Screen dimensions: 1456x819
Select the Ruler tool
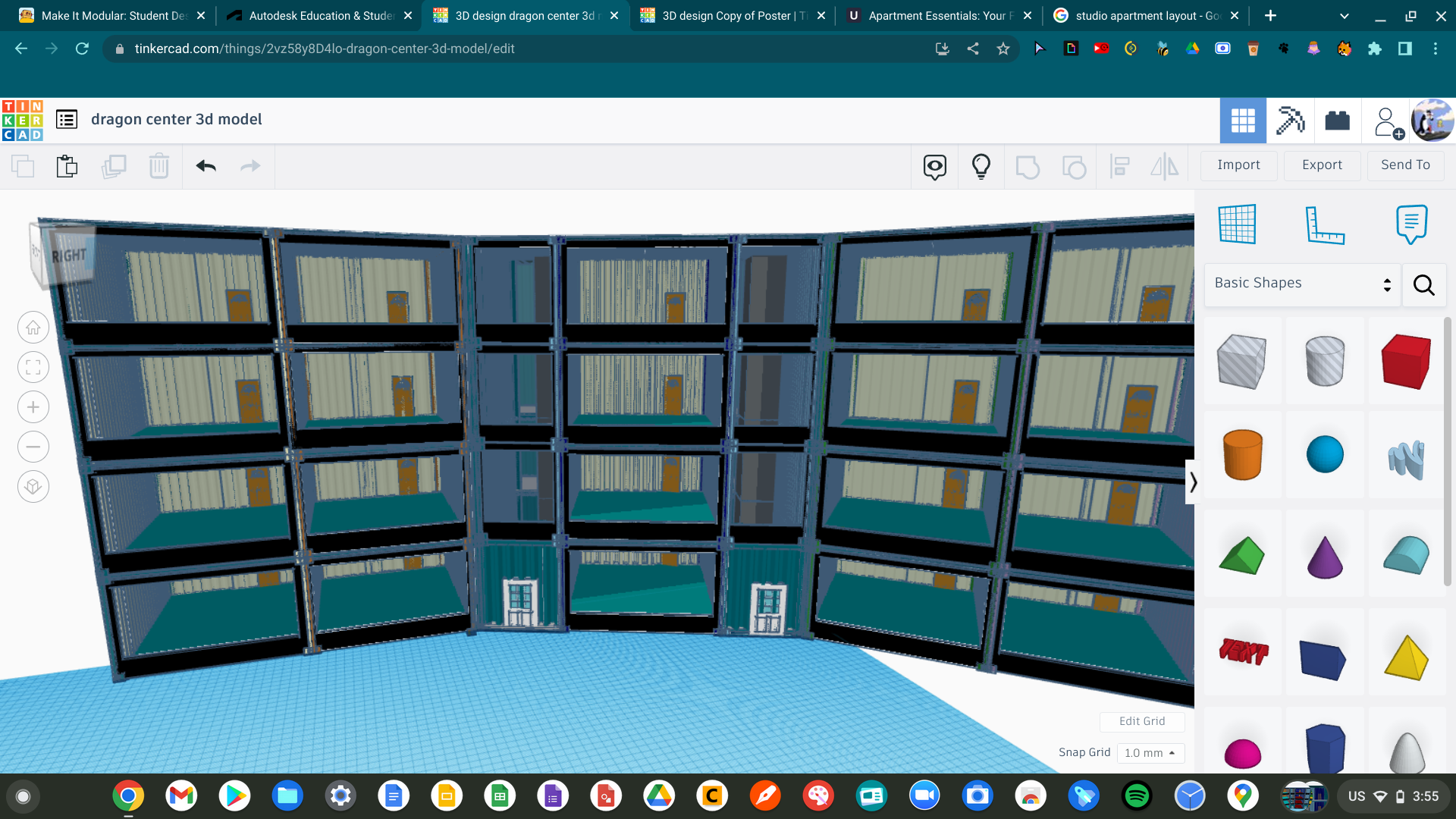click(1326, 224)
